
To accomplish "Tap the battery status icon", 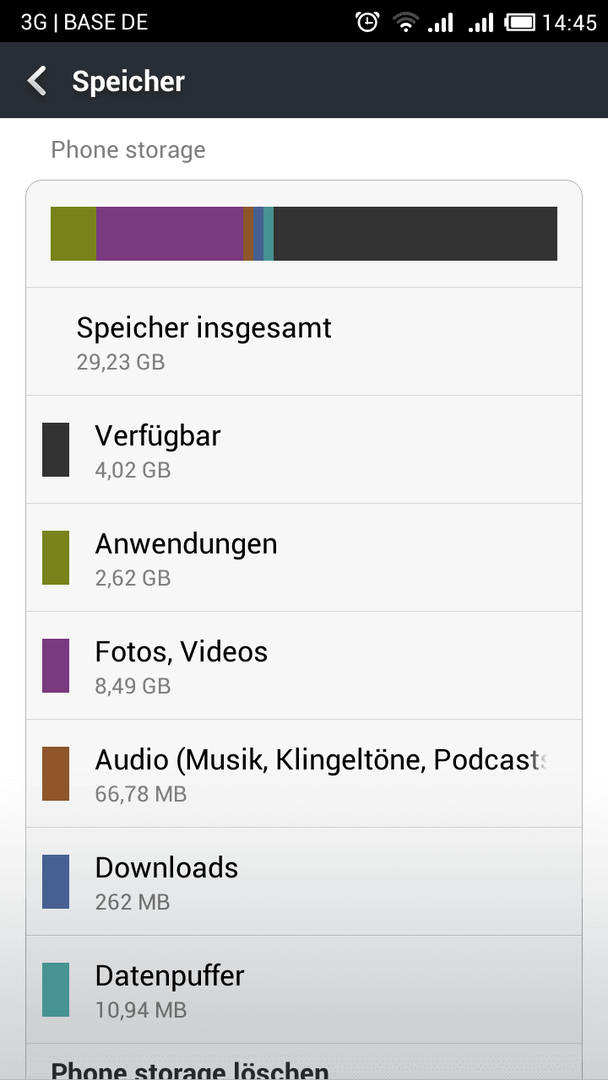I will (521, 23).
